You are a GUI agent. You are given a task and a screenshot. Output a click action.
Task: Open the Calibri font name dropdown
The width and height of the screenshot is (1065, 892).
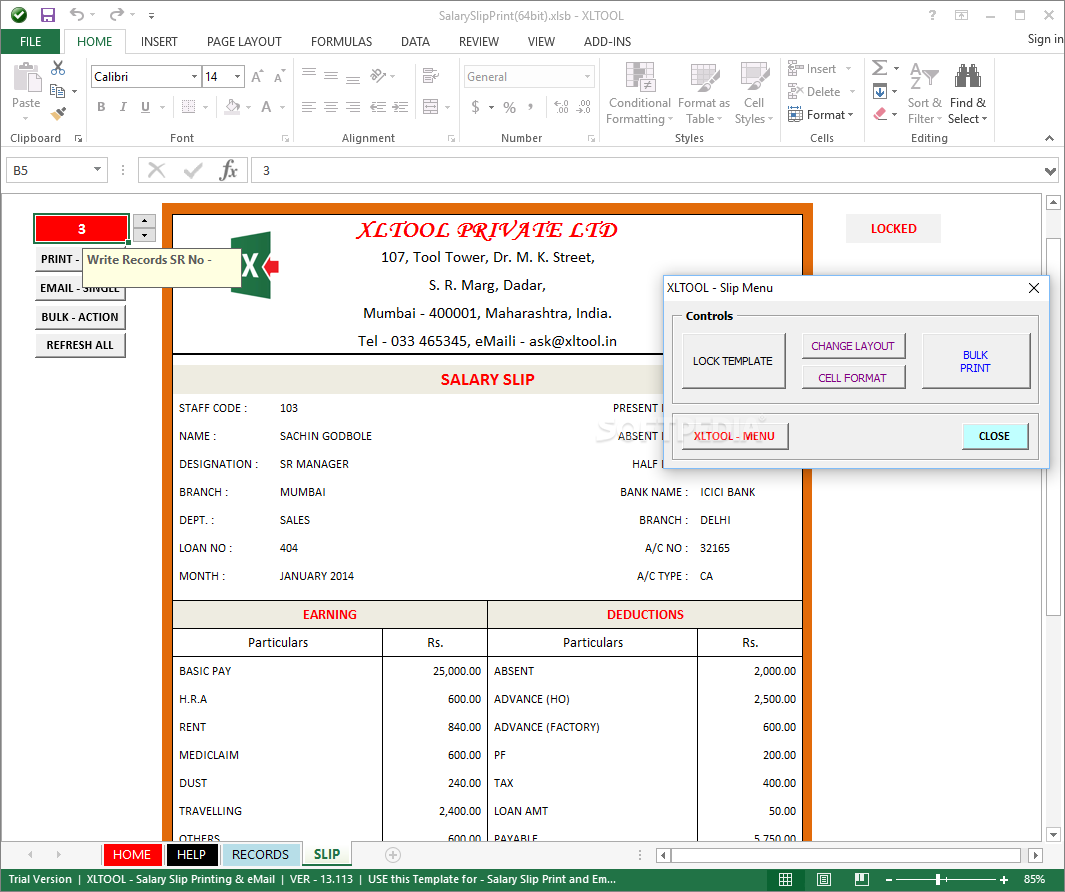pyautogui.click(x=194, y=76)
